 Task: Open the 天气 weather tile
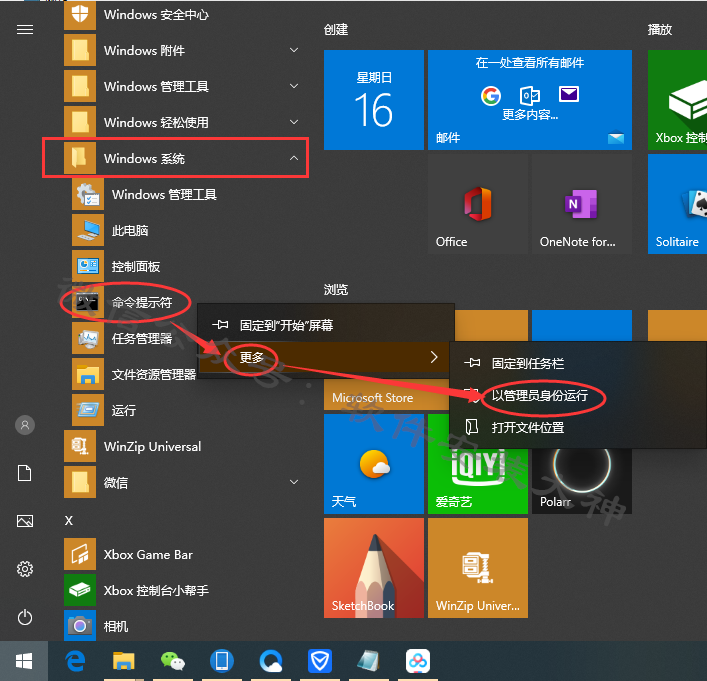point(374,464)
